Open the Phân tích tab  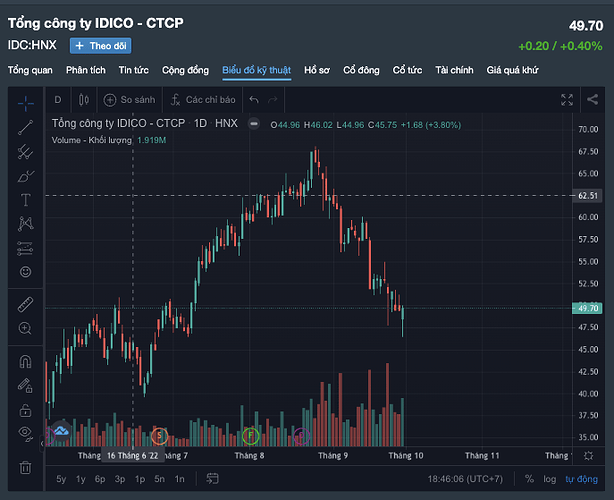86,70
